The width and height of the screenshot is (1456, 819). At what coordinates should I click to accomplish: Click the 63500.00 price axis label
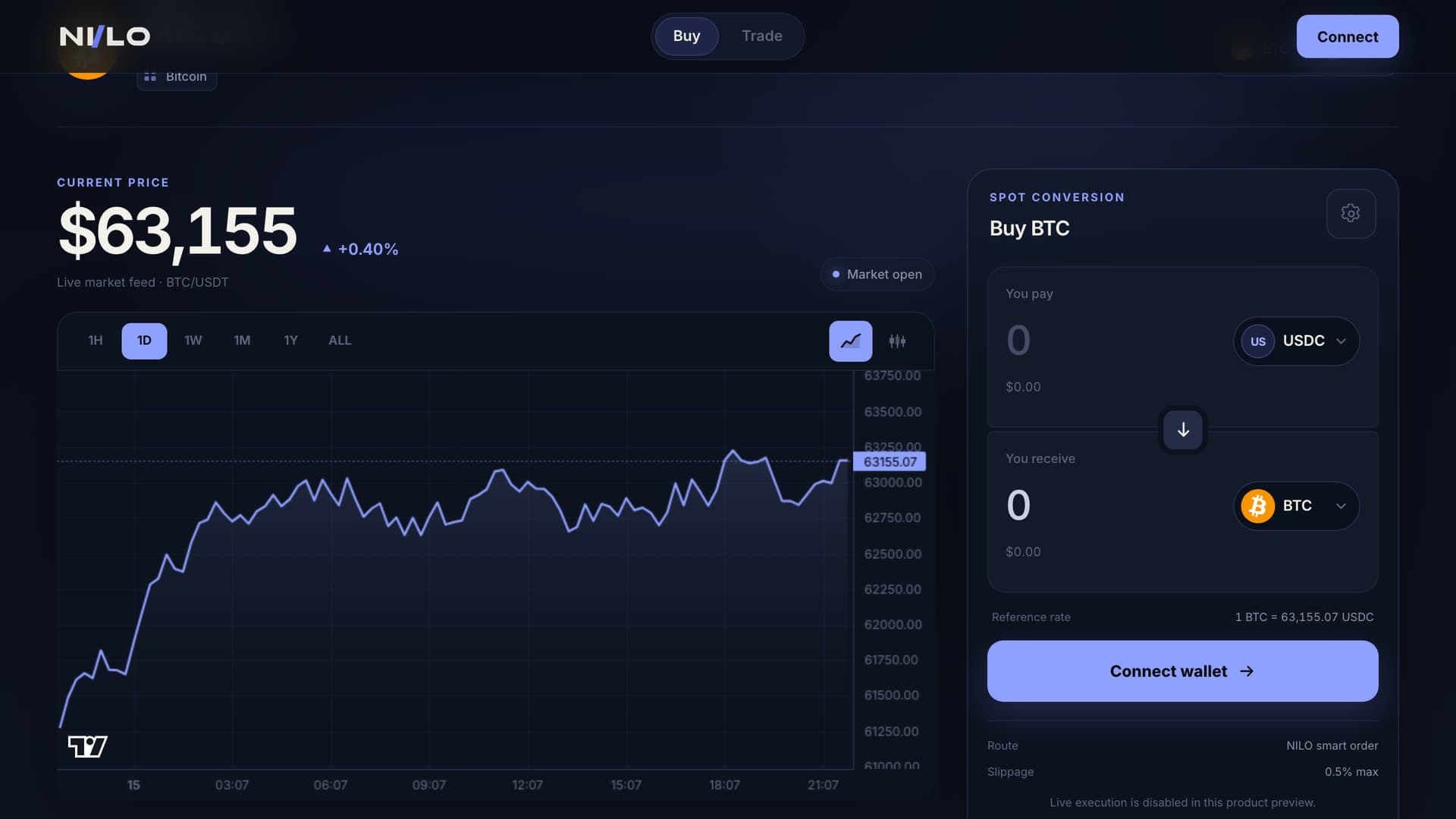coord(893,412)
